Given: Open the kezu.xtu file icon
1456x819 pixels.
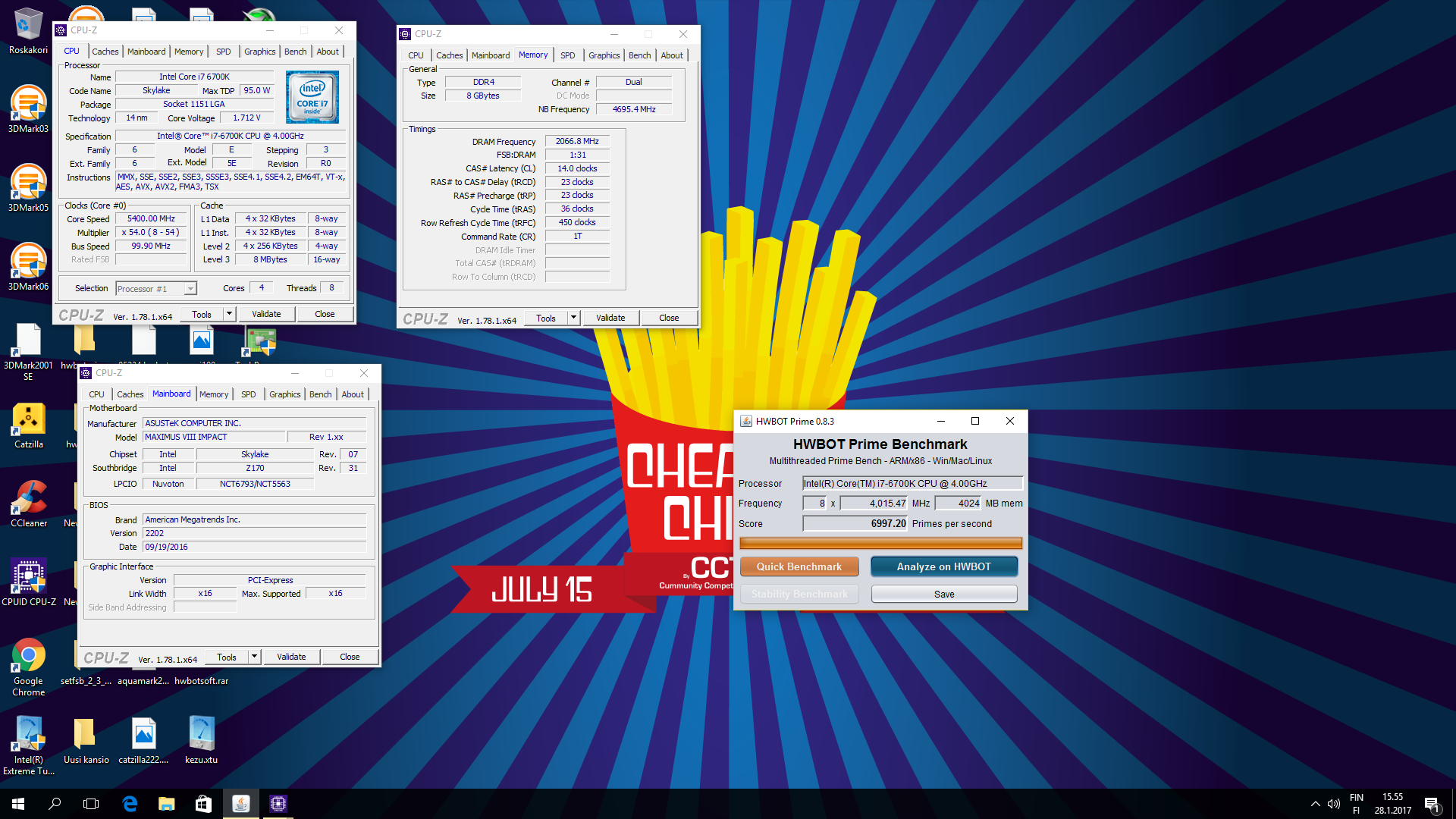Looking at the screenshot, I should (x=201, y=740).
